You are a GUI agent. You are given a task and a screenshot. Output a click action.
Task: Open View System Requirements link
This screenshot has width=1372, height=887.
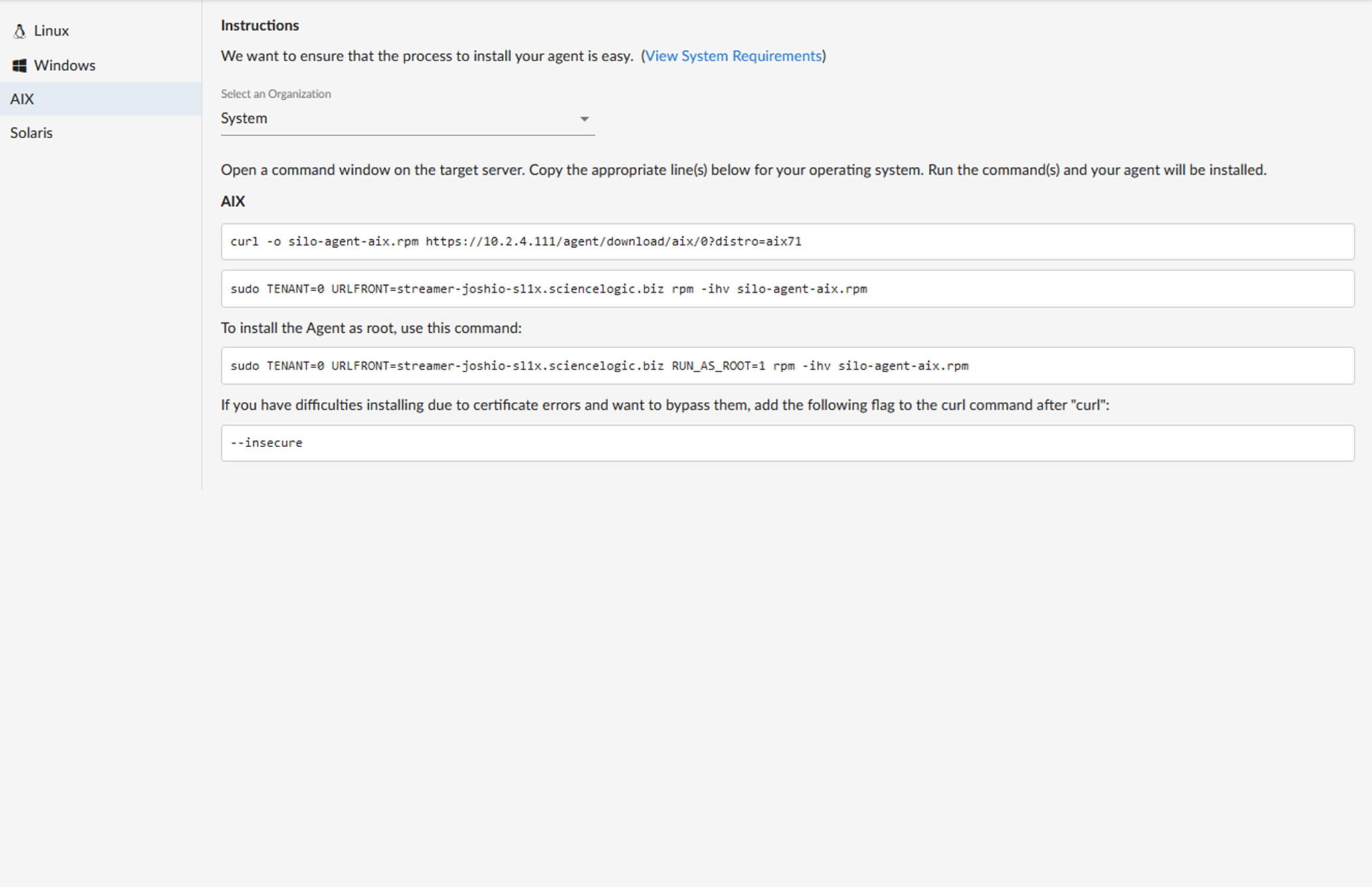click(x=733, y=56)
